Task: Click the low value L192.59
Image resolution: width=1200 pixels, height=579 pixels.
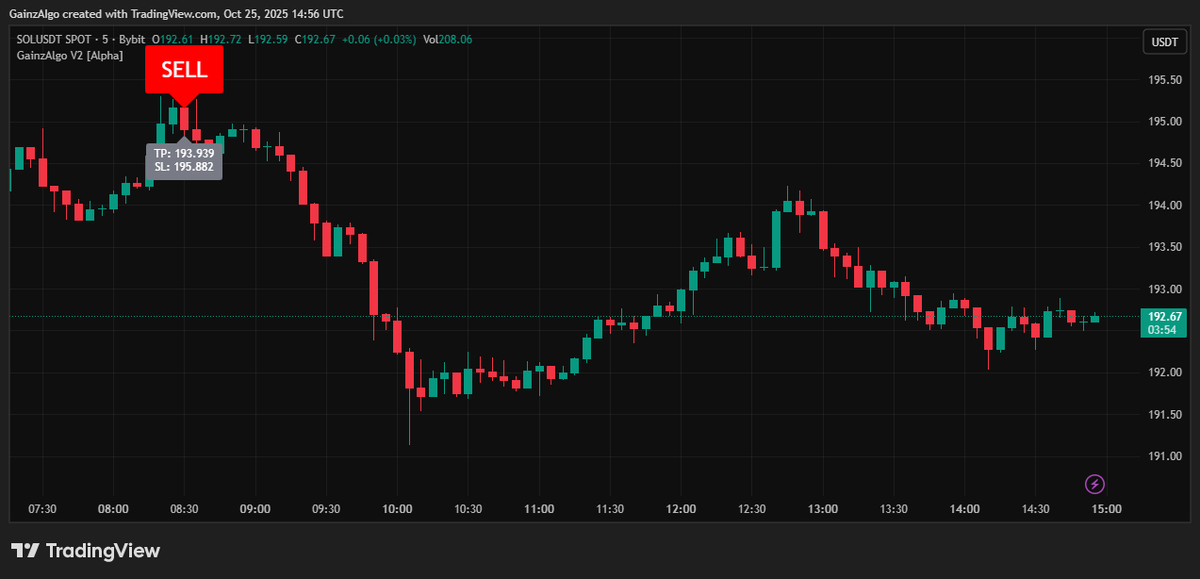Action: [268, 40]
